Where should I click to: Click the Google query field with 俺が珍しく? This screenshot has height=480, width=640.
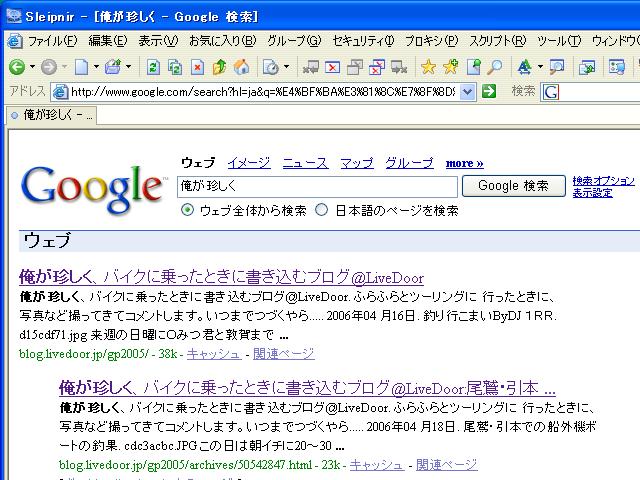[317, 187]
